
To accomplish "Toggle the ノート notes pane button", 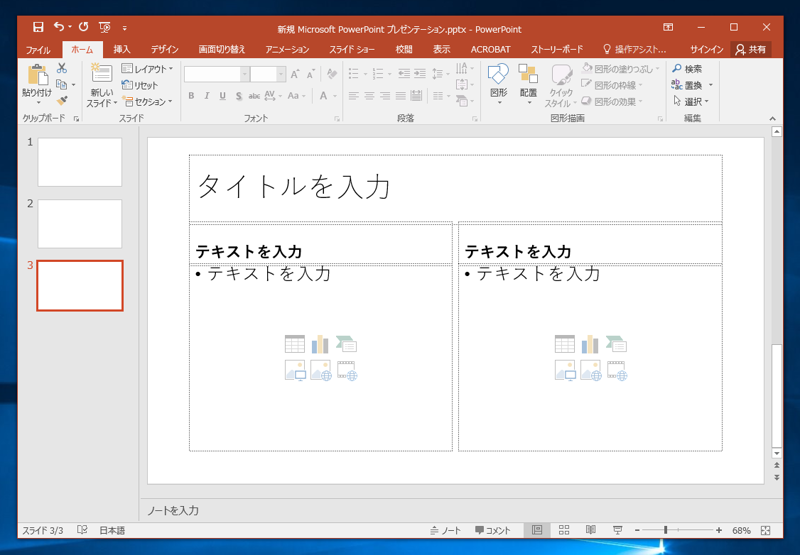I will (x=446, y=530).
